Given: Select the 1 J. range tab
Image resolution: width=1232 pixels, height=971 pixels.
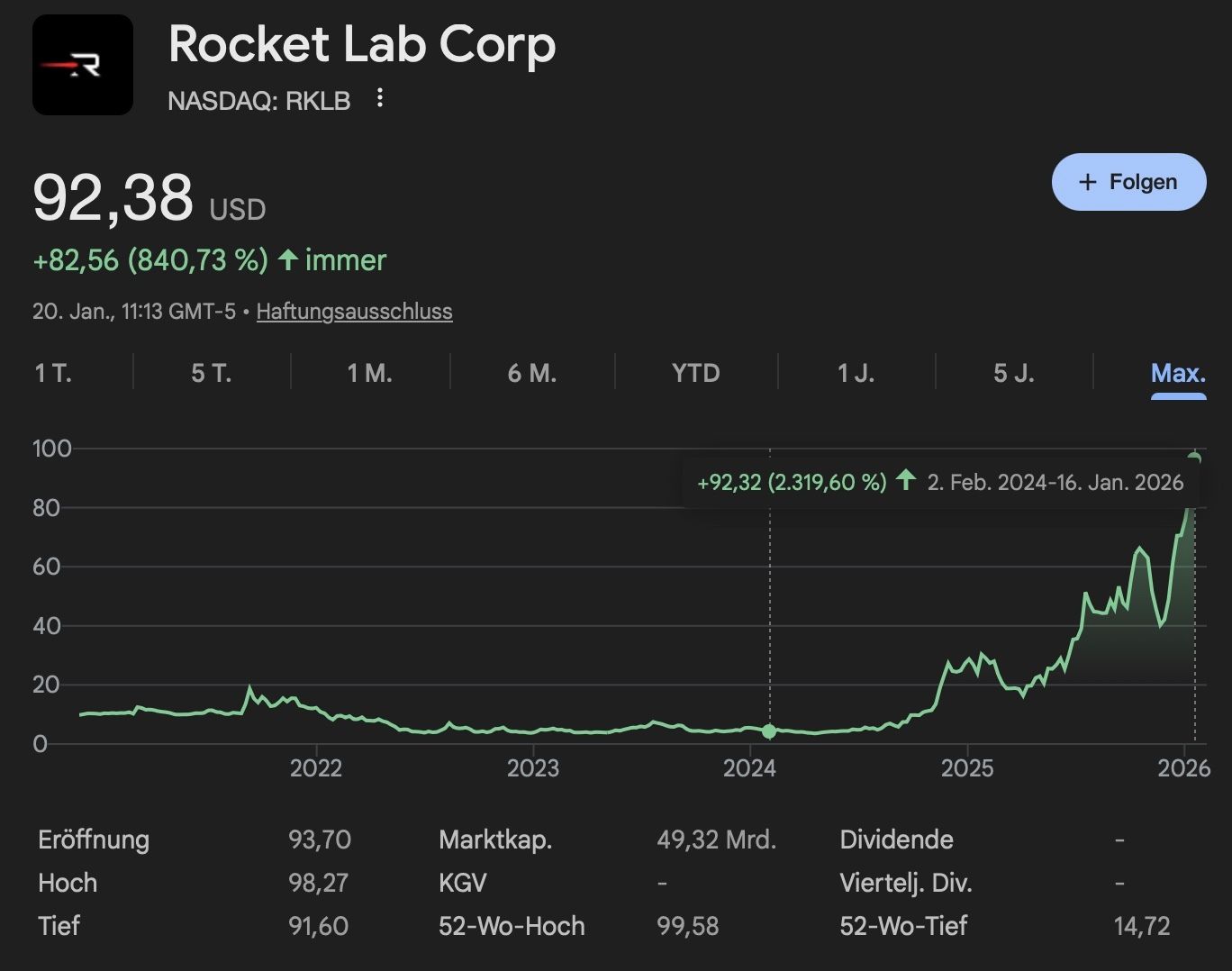Looking at the screenshot, I should 856,373.
